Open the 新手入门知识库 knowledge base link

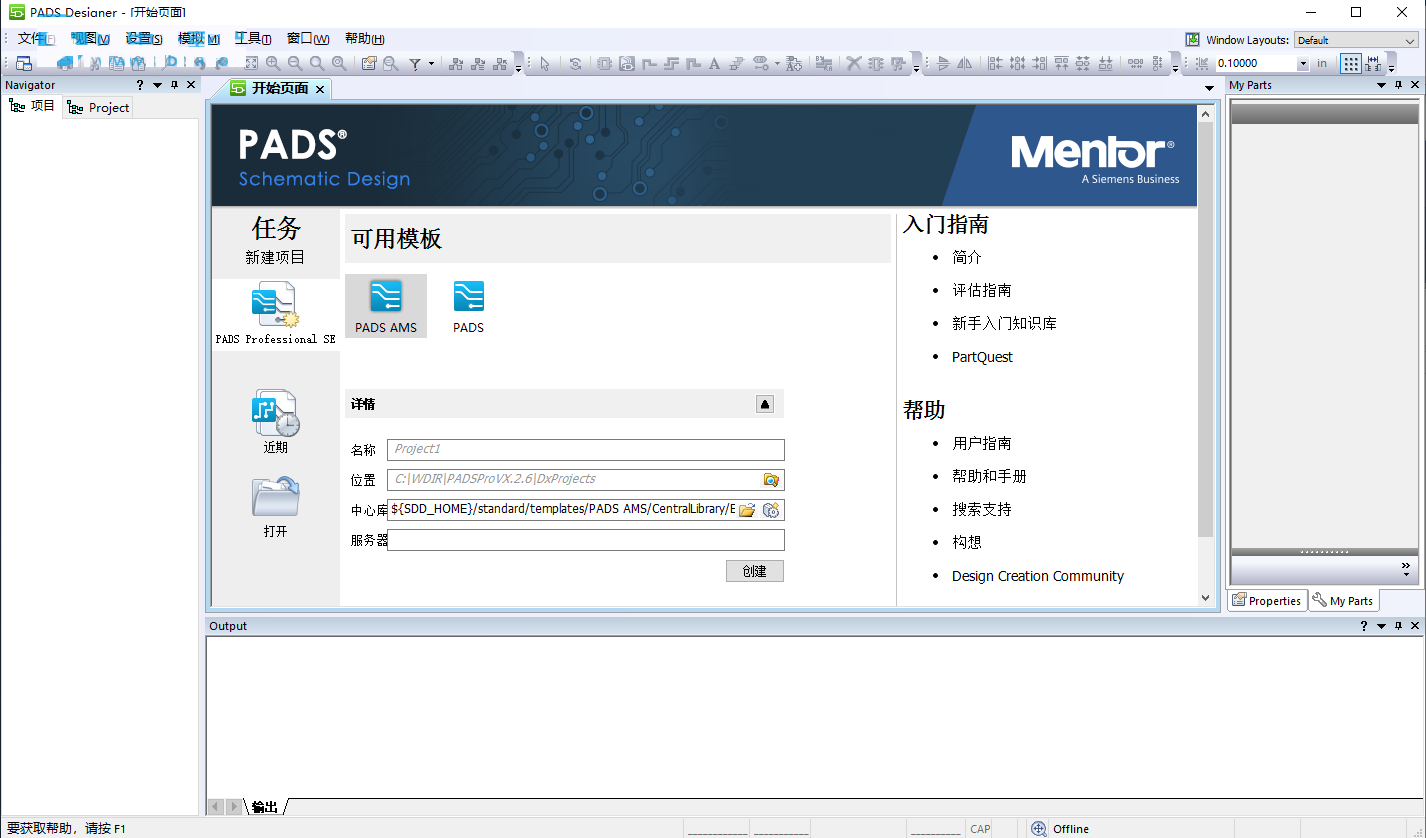pyautogui.click(x=1004, y=323)
